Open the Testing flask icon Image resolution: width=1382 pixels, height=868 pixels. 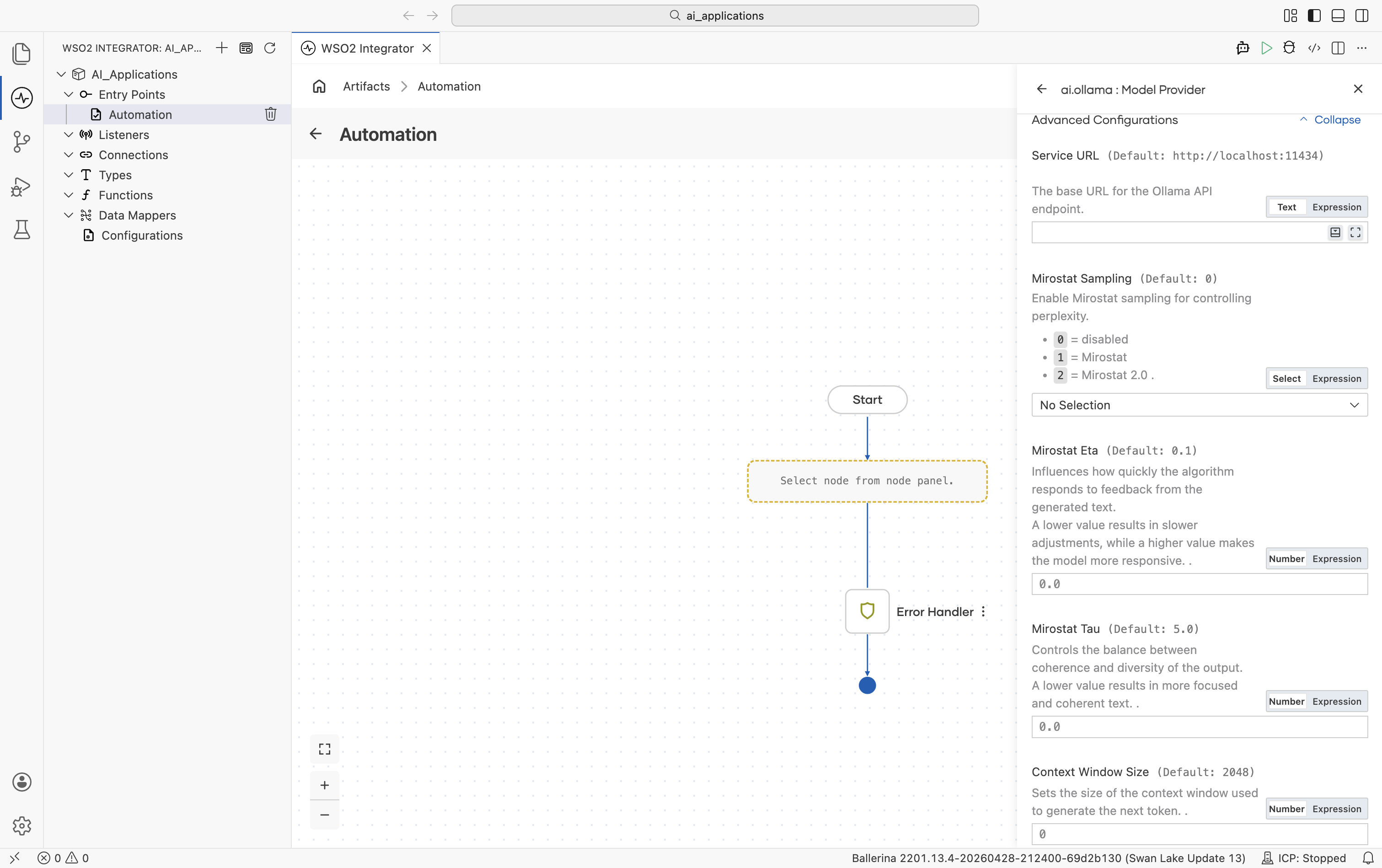22,230
